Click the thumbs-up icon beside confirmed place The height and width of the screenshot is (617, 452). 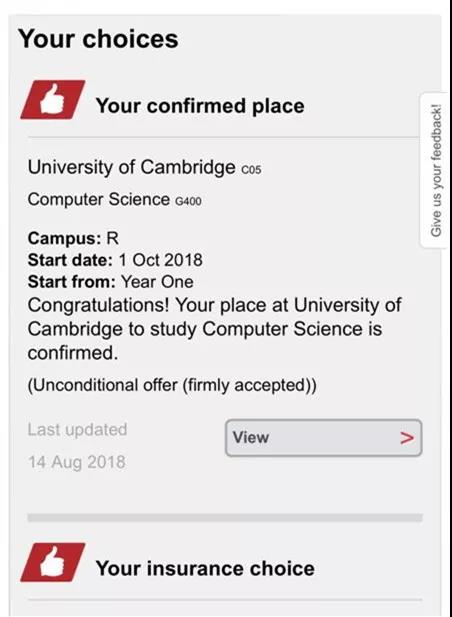(53, 100)
